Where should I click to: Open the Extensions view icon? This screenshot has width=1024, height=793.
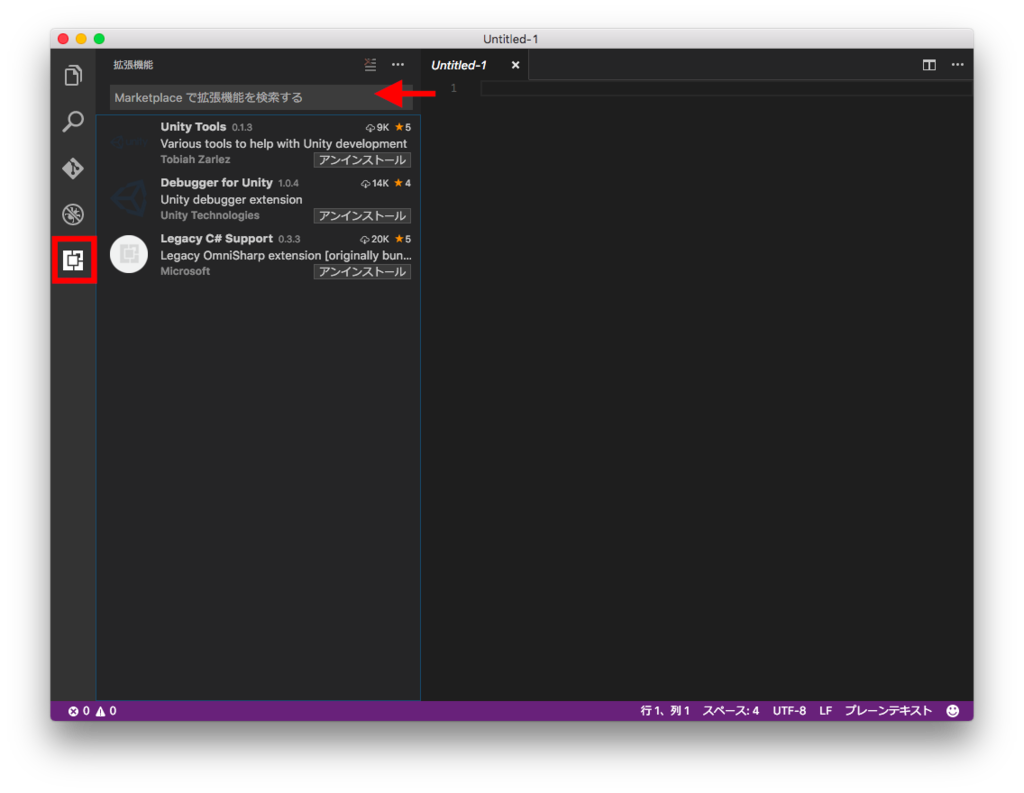[x=74, y=260]
